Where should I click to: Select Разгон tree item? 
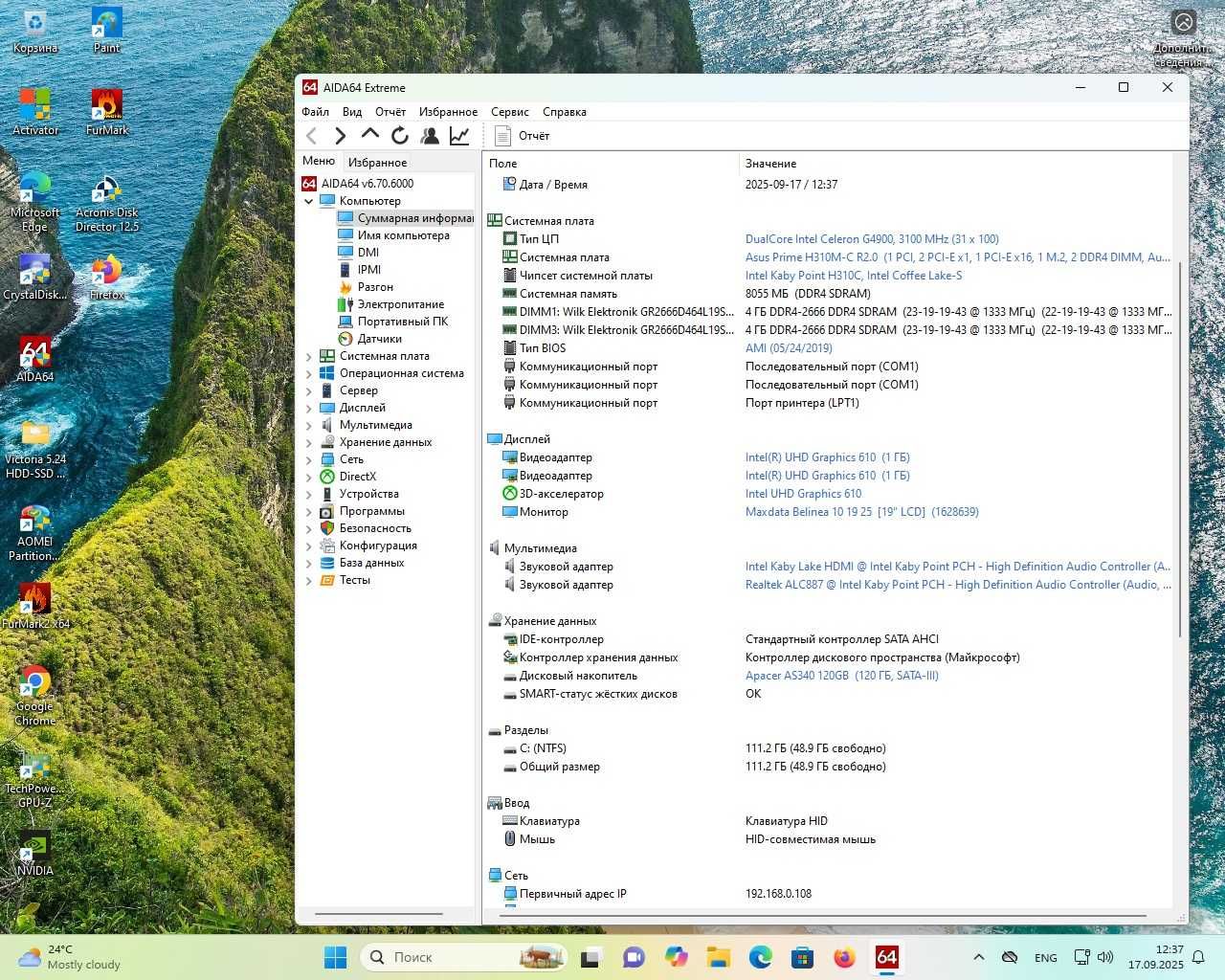pyautogui.click(x=366, y=287)
